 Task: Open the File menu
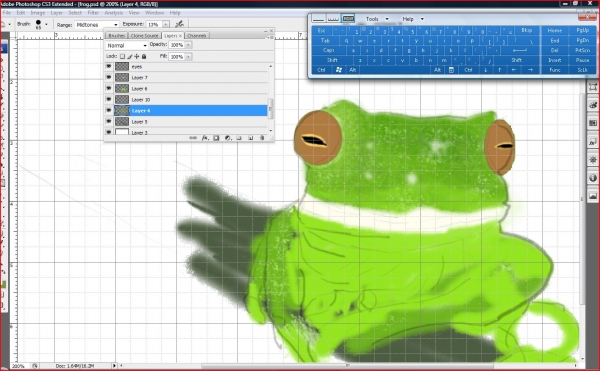click(7, 13)
